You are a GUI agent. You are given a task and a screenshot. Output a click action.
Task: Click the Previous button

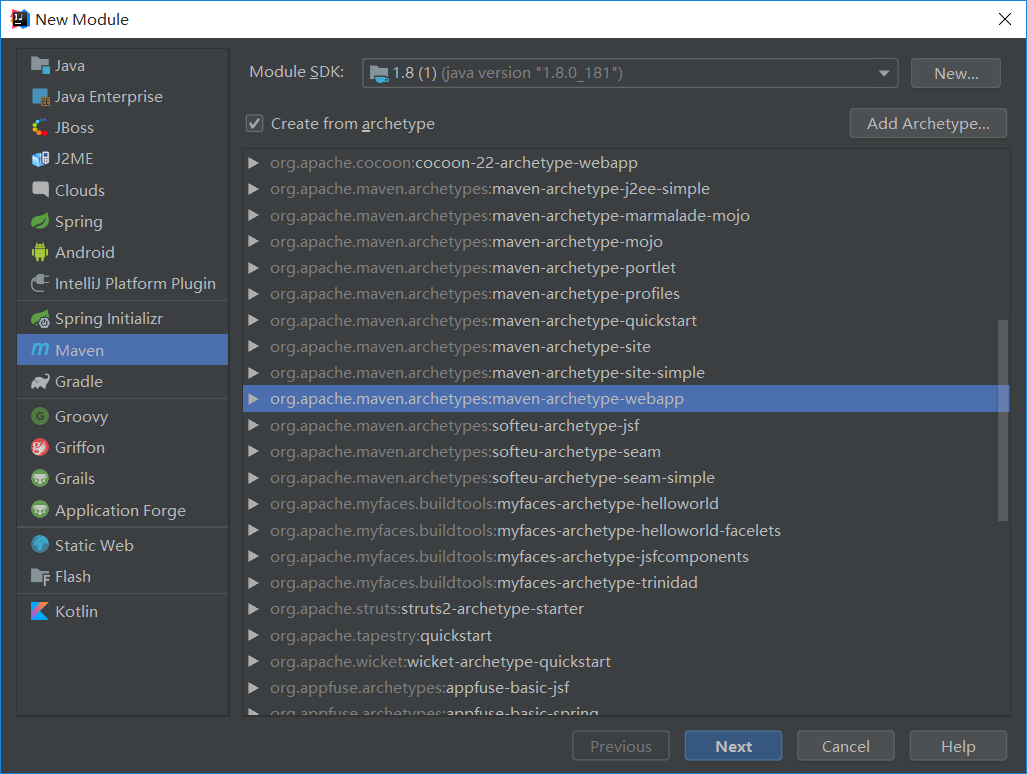(621, 746)
